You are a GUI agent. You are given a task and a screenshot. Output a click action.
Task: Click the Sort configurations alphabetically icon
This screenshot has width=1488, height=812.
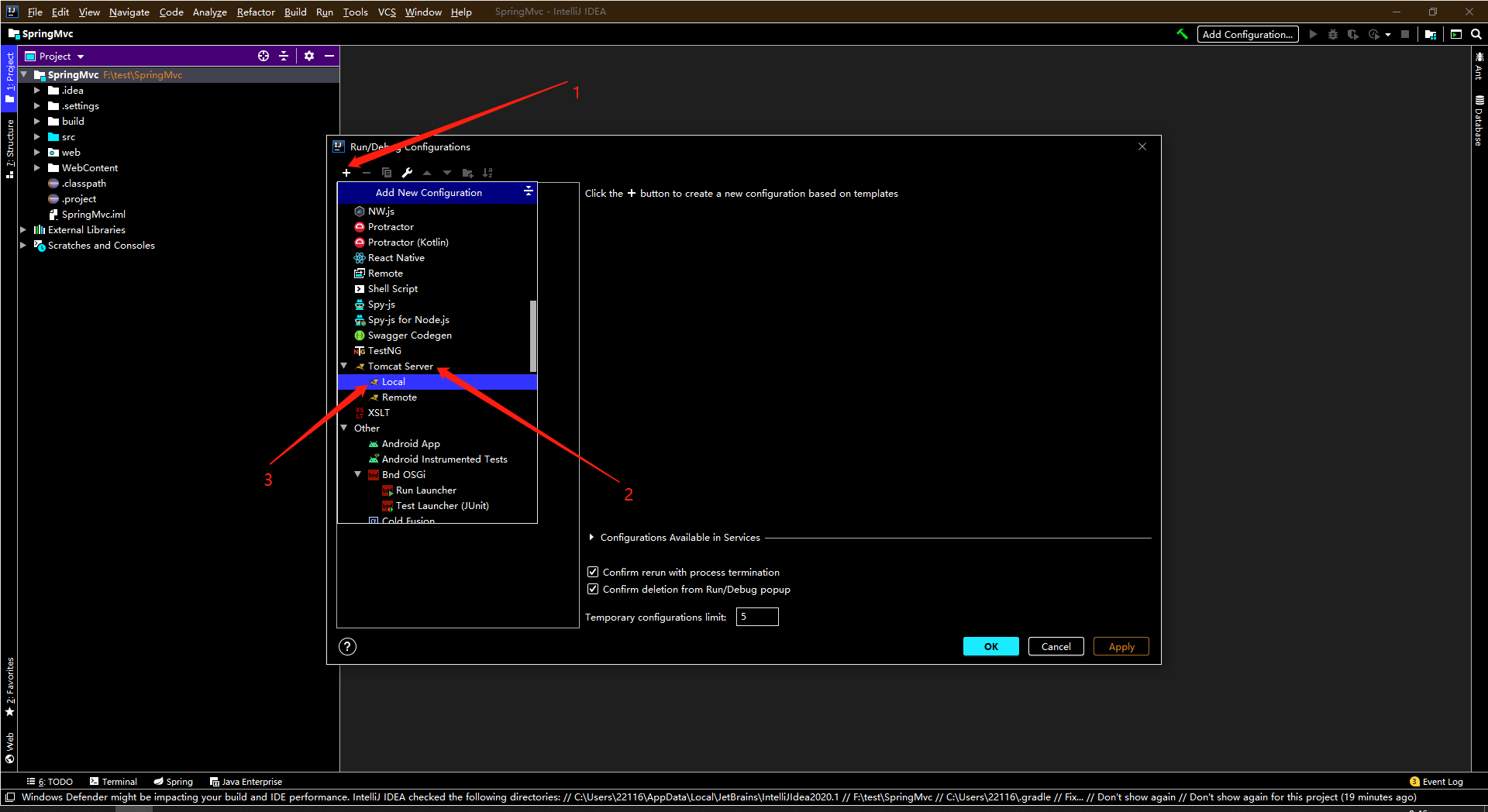click(487, 173)
